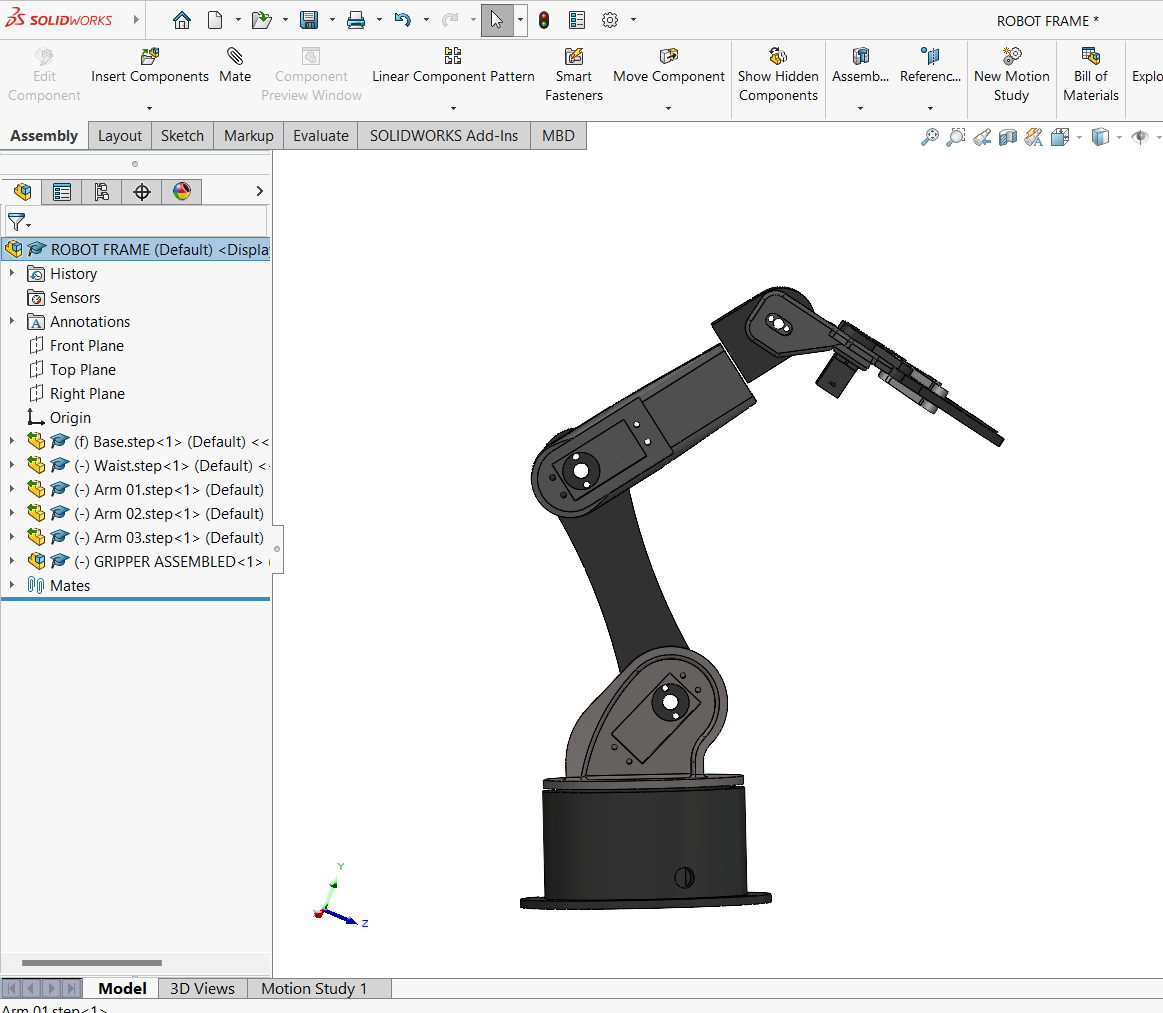The image size is (1163, 1013).
Task: Click the Save button in the toolbar
Action: point(310,20)
